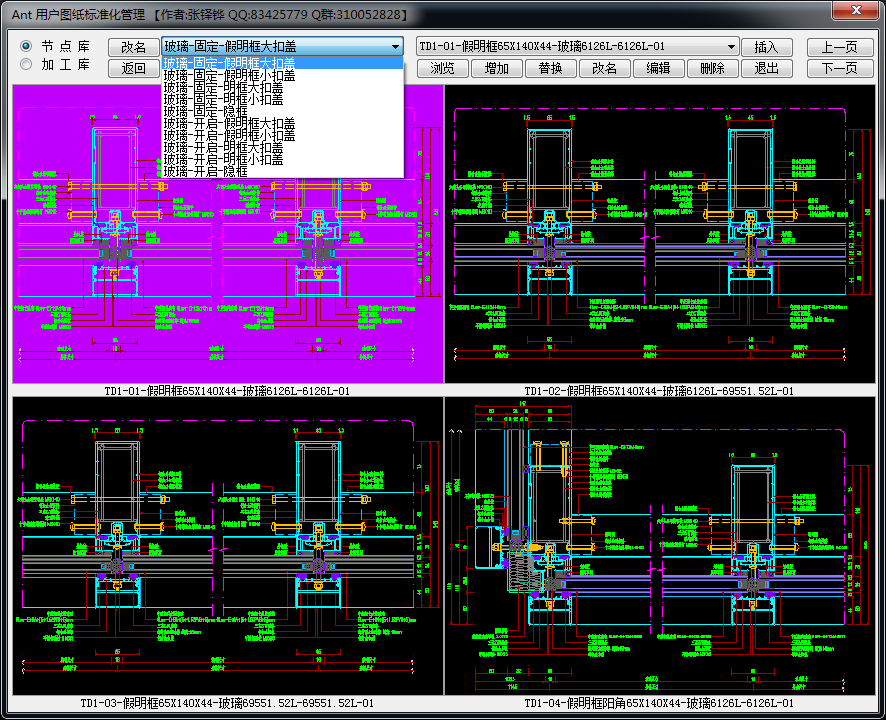Go to previous page with 上一页

click(839, 47)
